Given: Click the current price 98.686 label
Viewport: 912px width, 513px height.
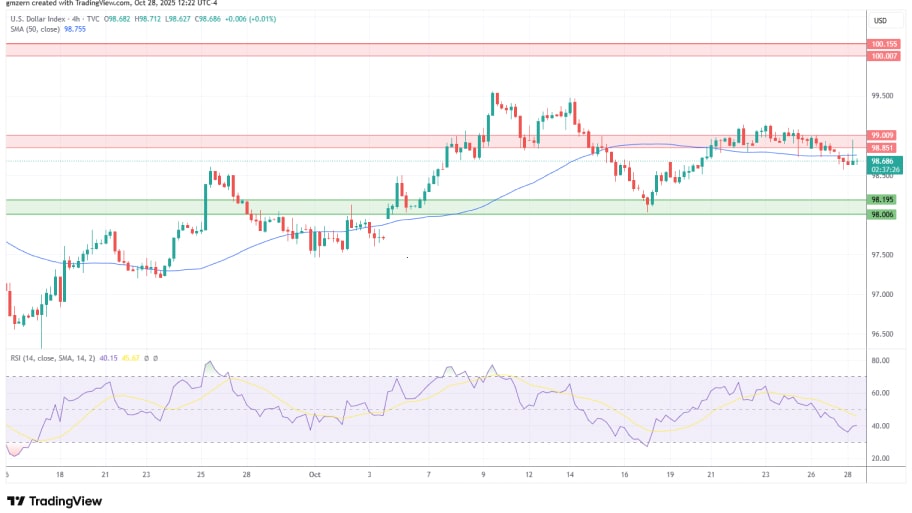Looking at the screenshot, I should click(x=883, y=161).
